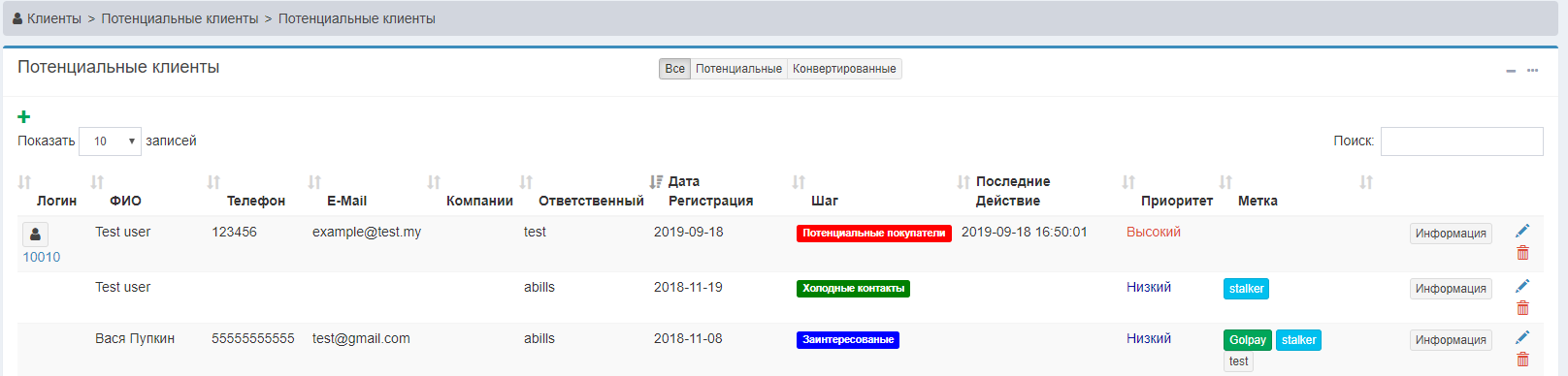The width and height of the screenshot is (1568, 376).
Task: Delete the abills Test user row with the trash icon
Action: [1522, 308]
